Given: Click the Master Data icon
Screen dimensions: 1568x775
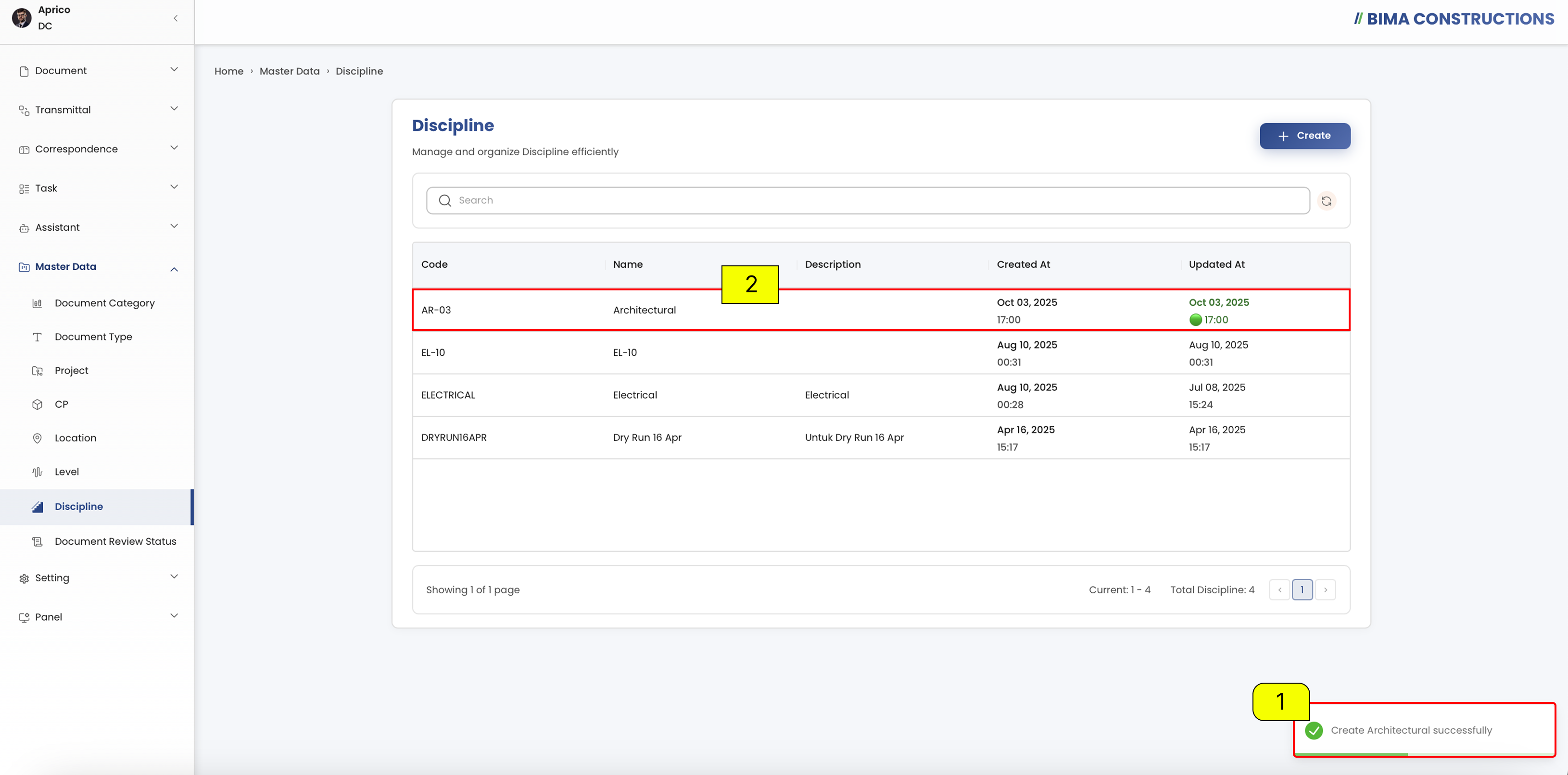Looking at the screenshot, I should point(24,267).
